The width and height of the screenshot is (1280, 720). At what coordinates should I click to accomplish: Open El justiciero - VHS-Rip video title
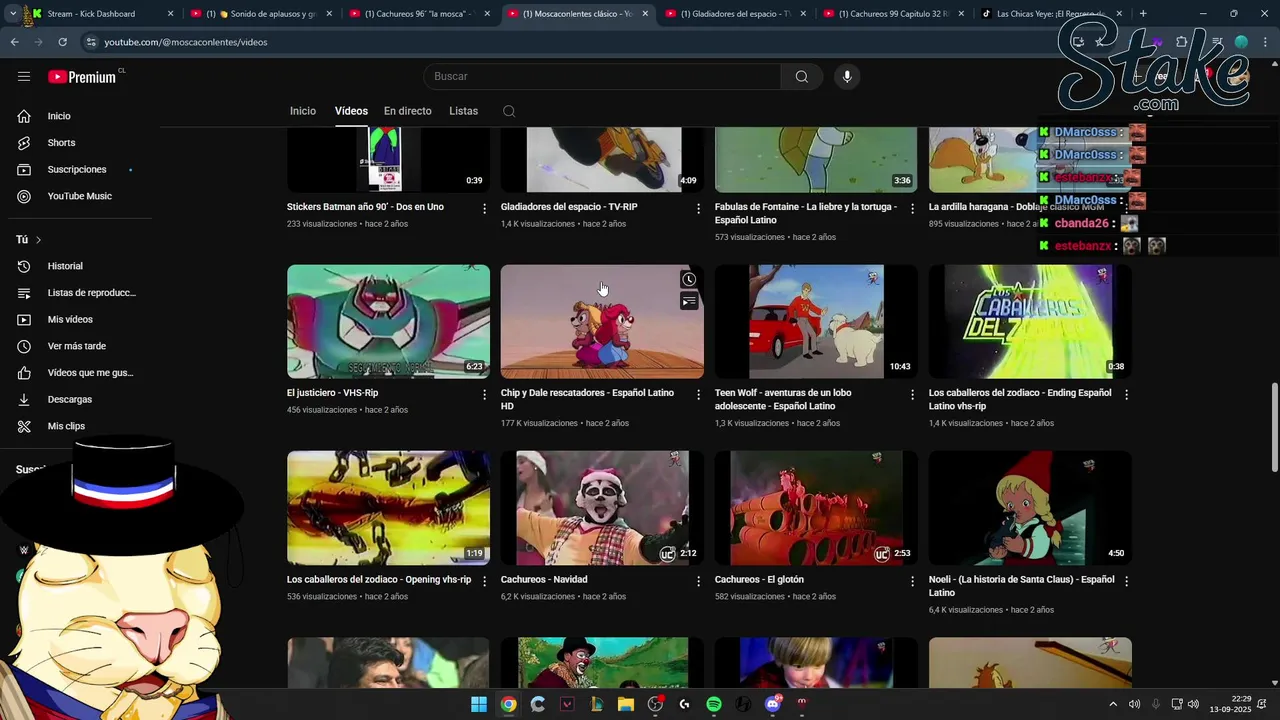pos(332,393)
